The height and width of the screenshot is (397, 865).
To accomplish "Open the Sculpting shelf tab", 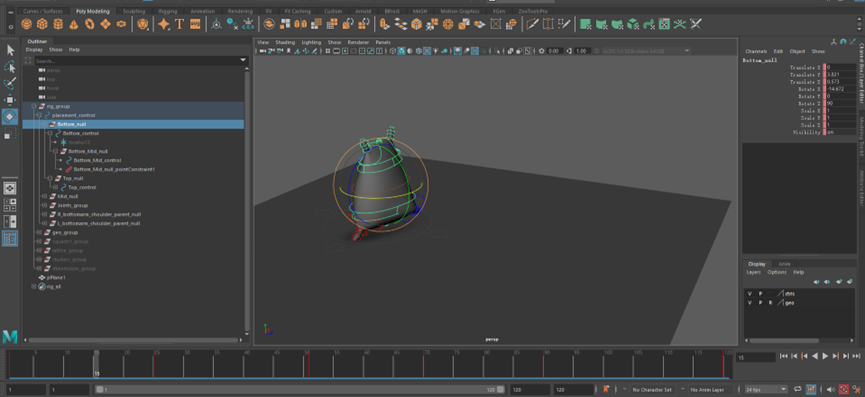I will 134,11.
